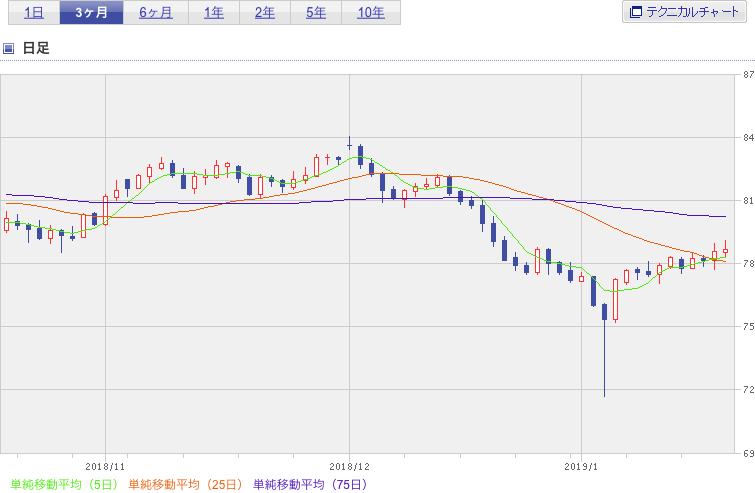Click the 75 price axis label

[748, 326]
